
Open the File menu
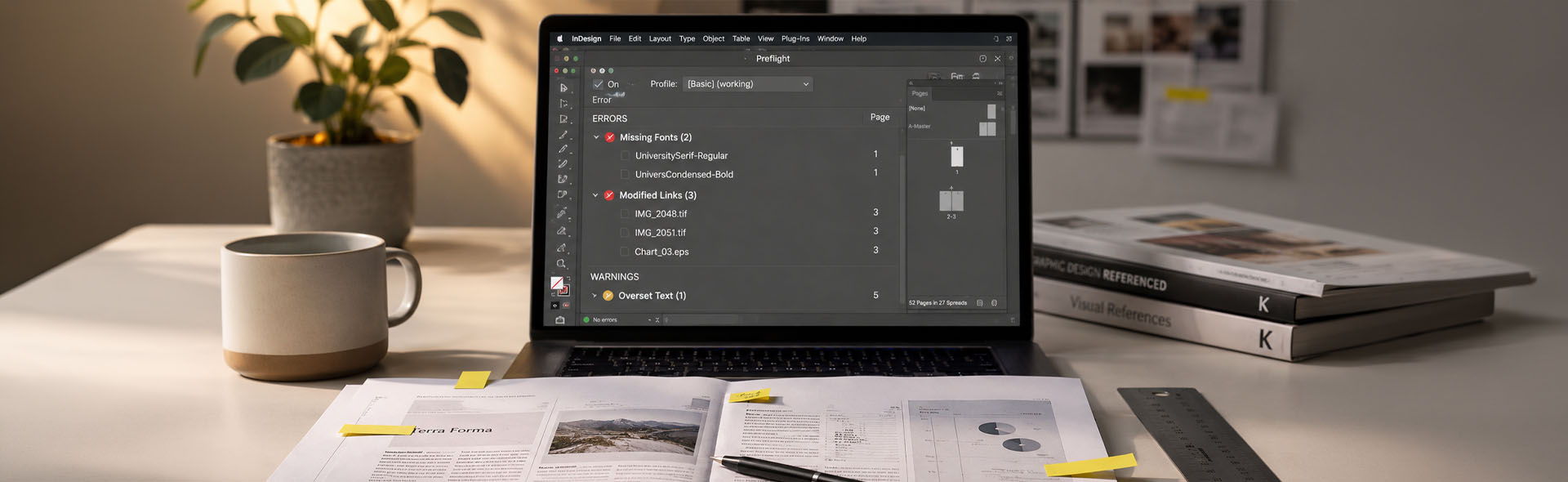click(x=615, y=38)
